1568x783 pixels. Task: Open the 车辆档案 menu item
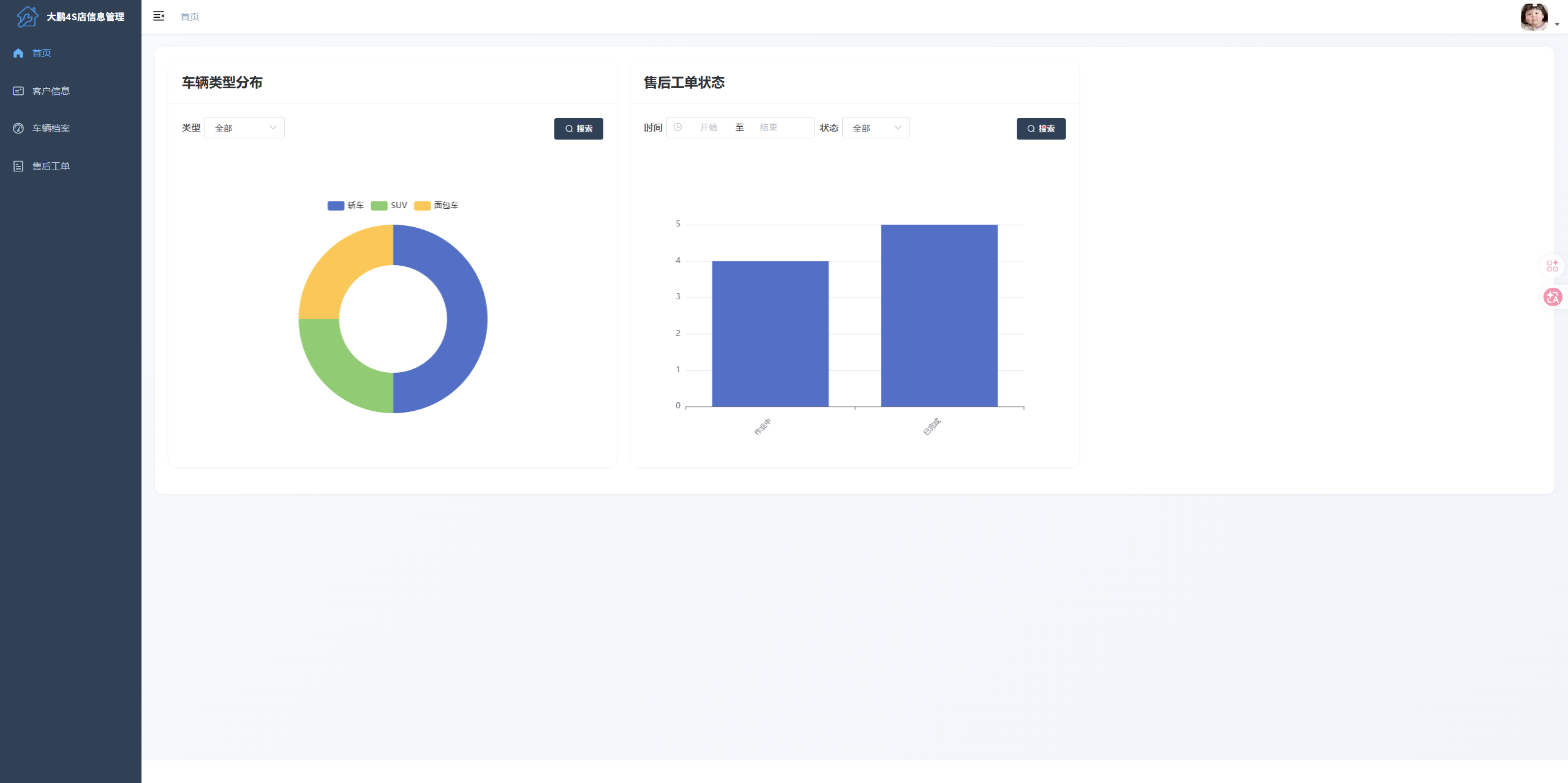[70, 128]
